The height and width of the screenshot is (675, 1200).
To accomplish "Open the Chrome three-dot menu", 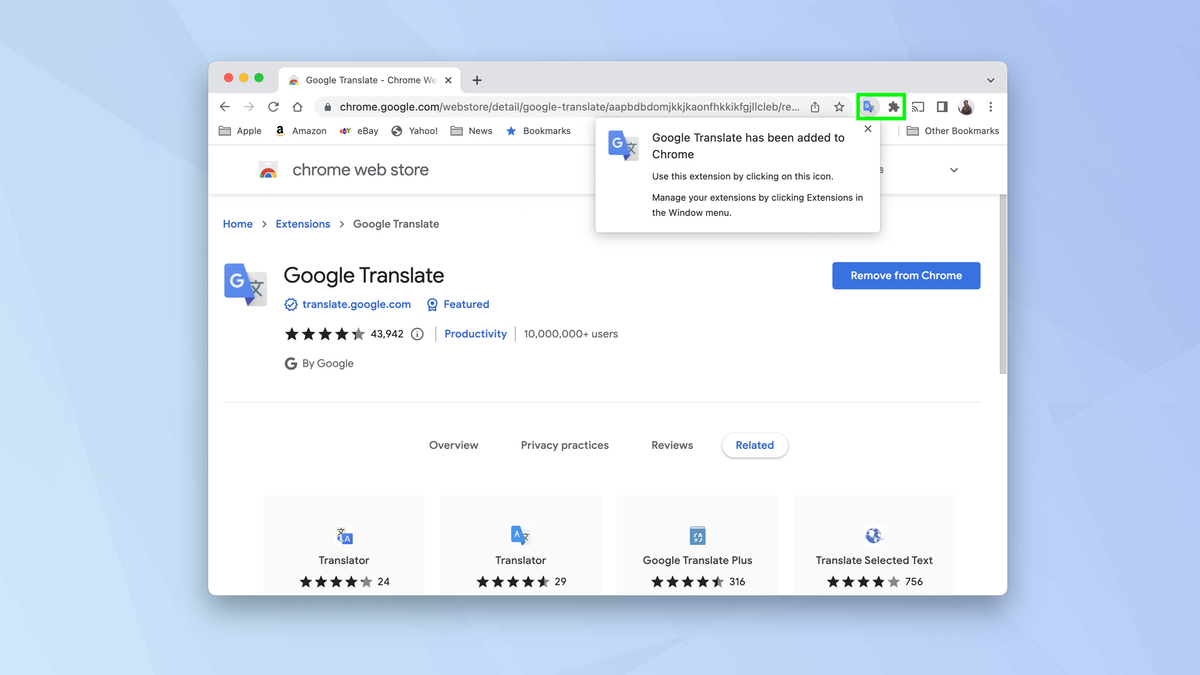I will tap(990, 106).
